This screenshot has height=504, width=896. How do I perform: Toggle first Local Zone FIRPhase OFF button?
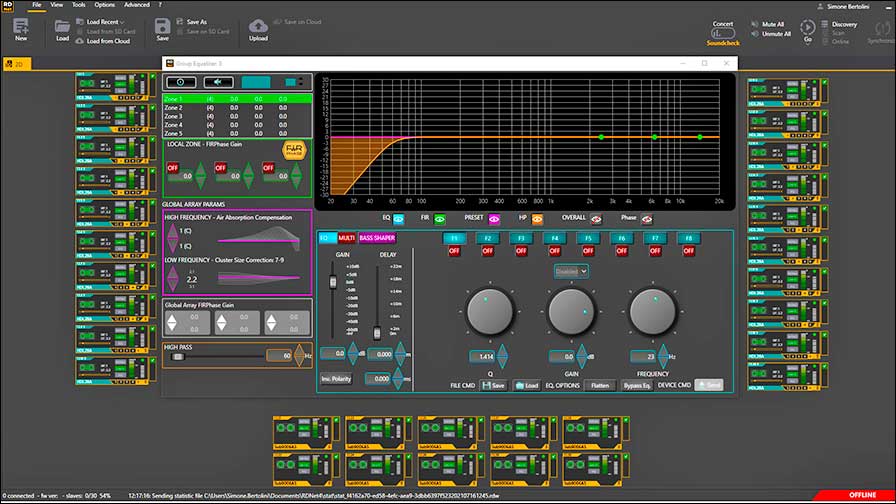pos(173,167)
